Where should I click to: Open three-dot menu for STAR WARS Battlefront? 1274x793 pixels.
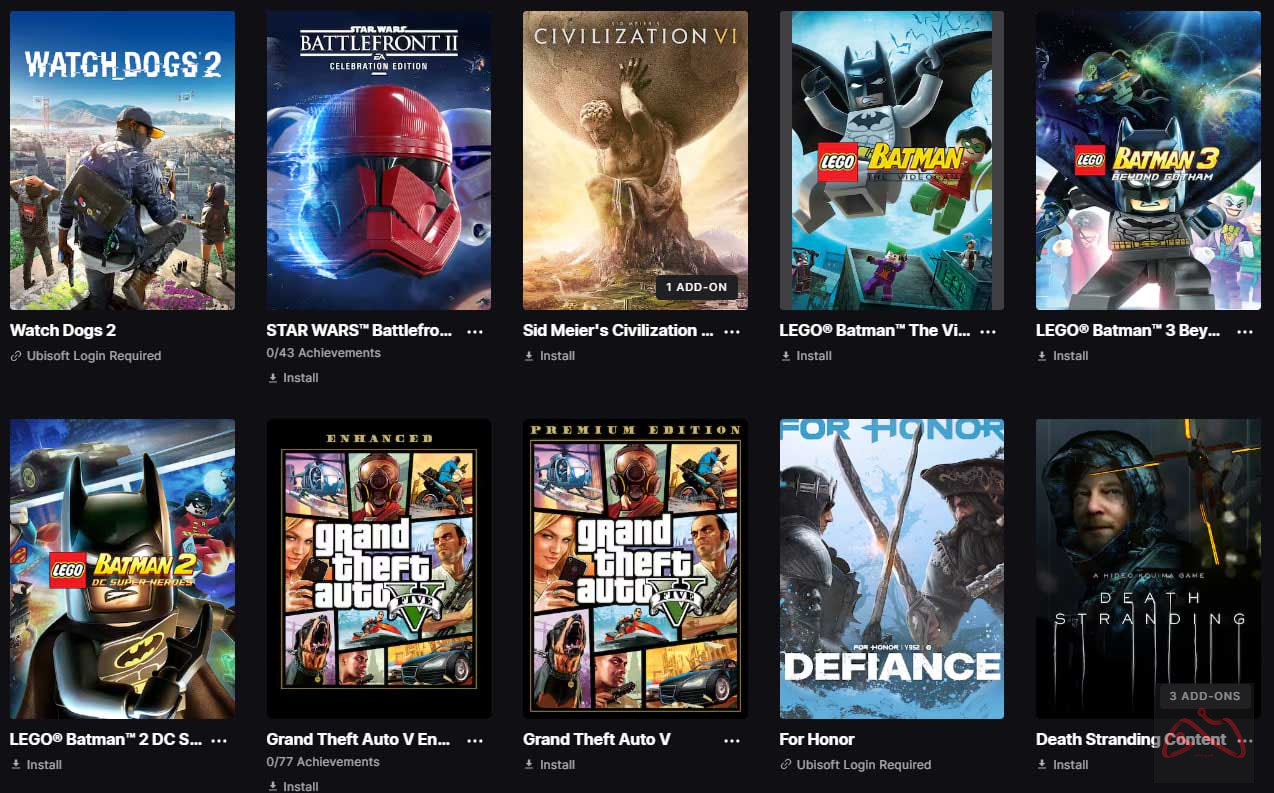[475, 331]
